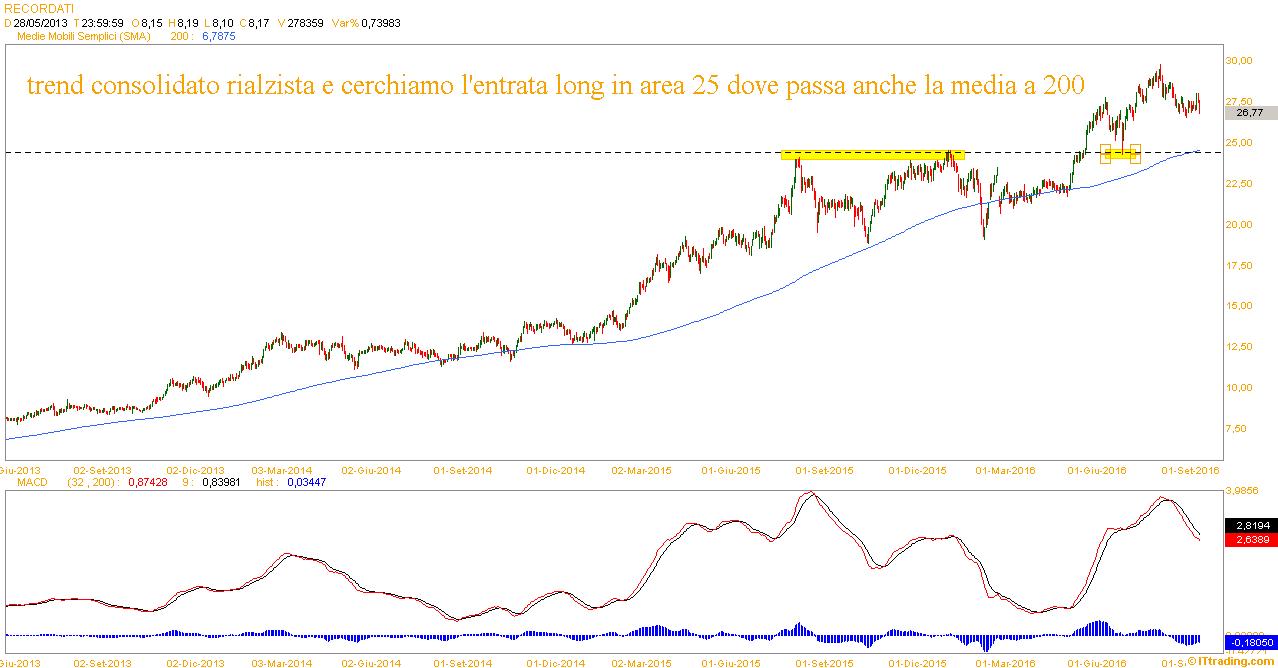Click the time value 23:59:59
Screen dimensions: 1278x668
[103, 21]
